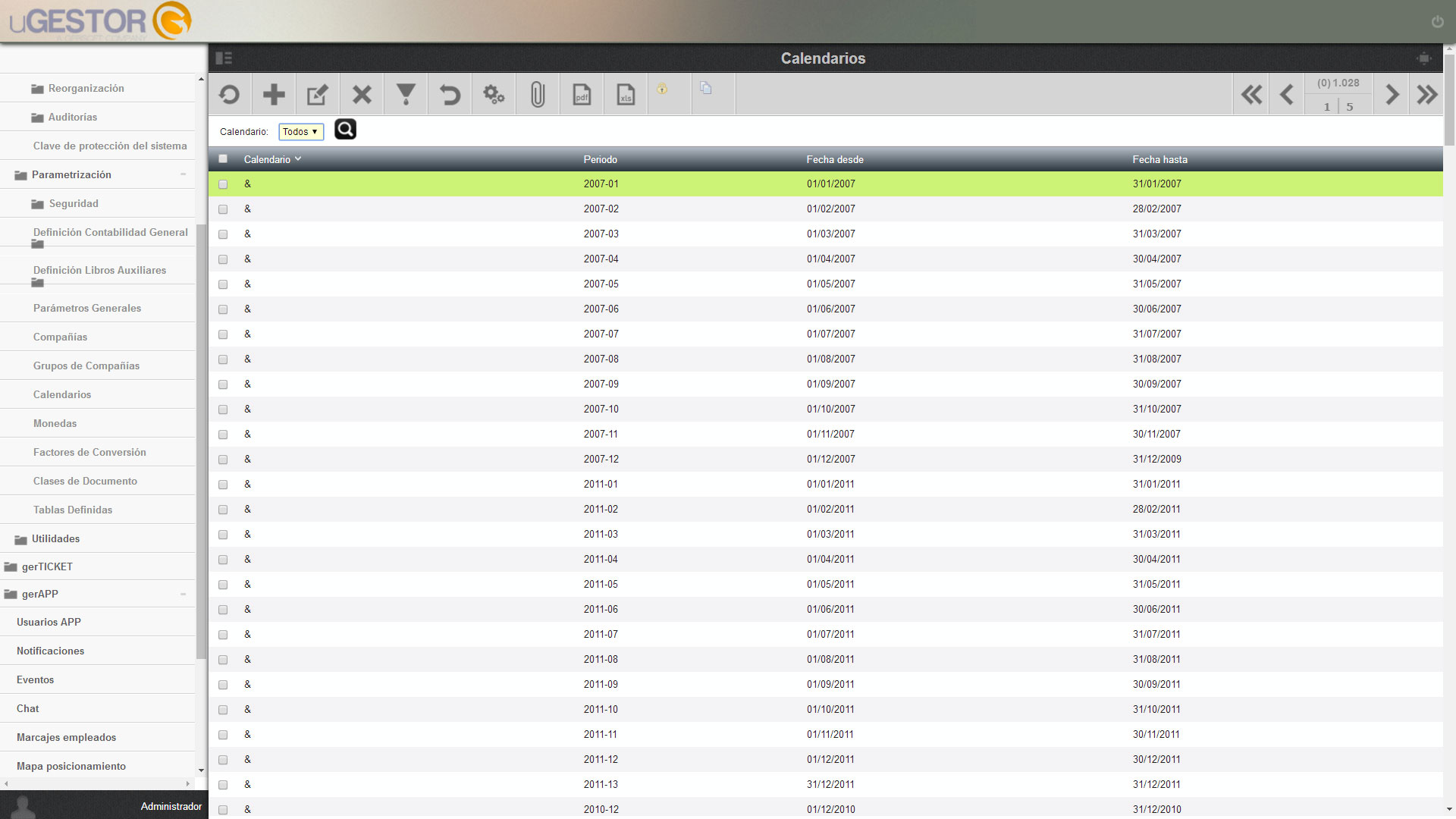1456x819 pixels.
Task: Go to the first page of records
Action: coord(1252,95)
